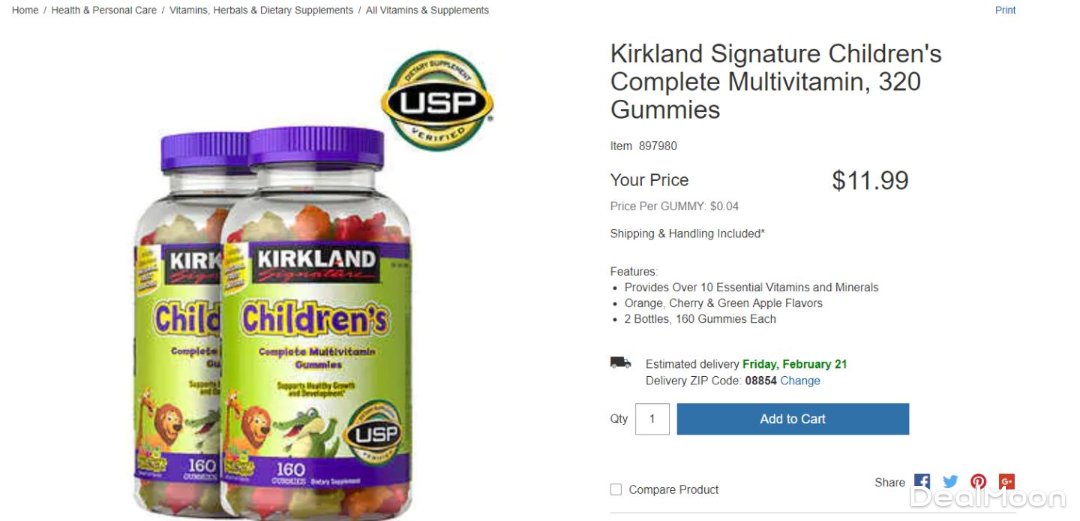
Task: Open the Health & Personal Care breadcrumb
Action: coord(104,10)
